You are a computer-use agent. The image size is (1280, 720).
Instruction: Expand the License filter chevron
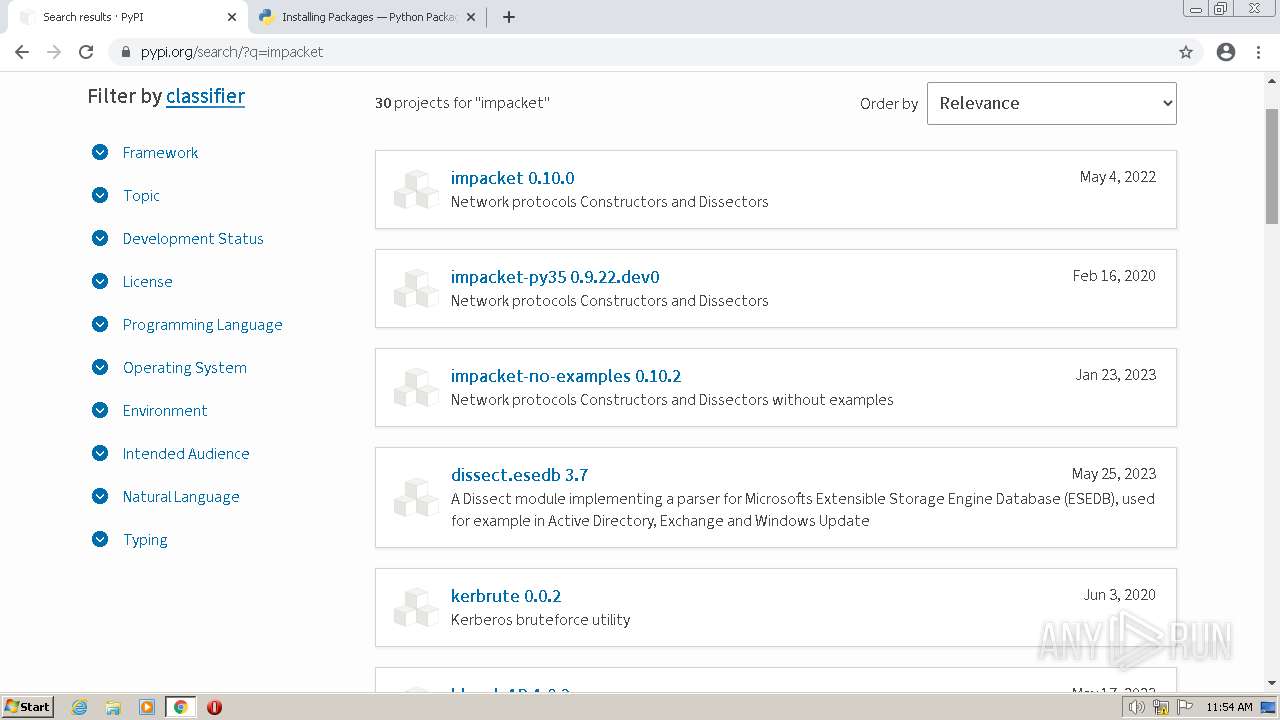(100, 281)
